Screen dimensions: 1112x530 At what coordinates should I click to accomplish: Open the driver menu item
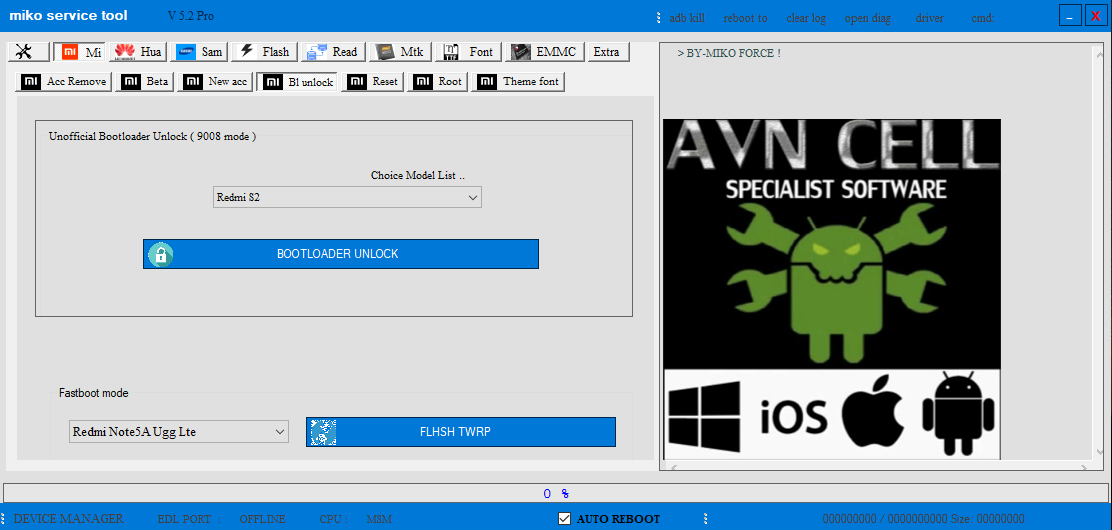[930, 18]
